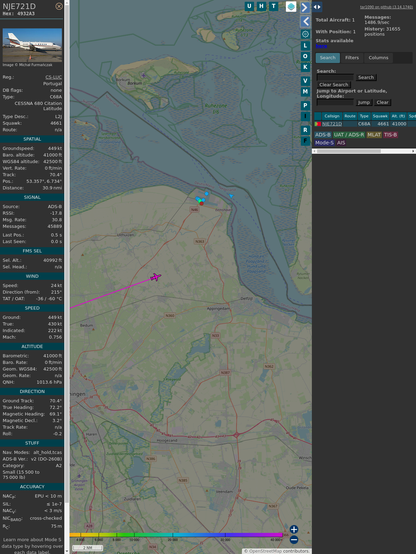
Task: Click the crosshair center-map icon
Action: pos(305,34)
